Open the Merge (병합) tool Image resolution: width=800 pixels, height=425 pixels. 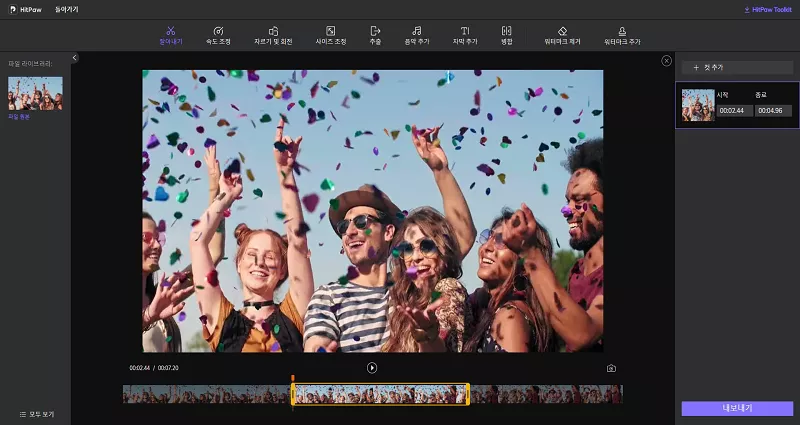click(x=506, y=35)
